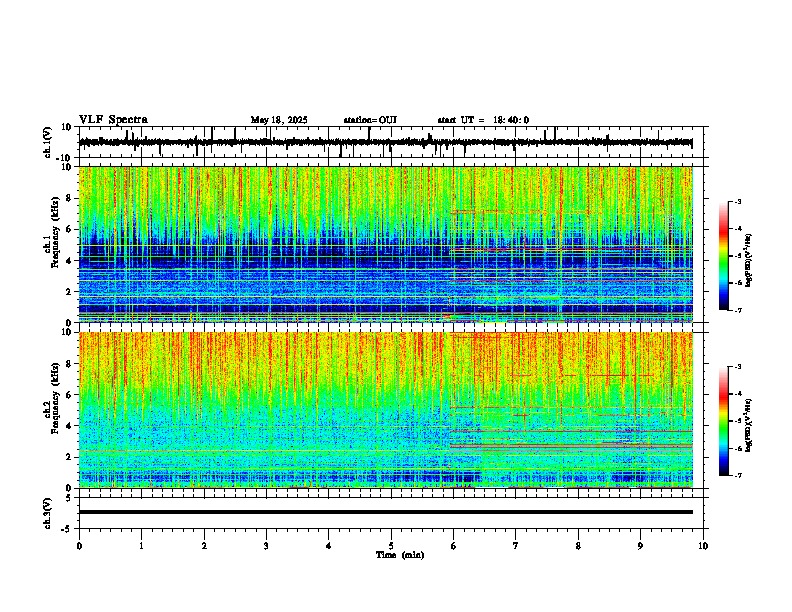Click the ch.2 PSD color bar
Image resolution: width=792 pixels, height=612 pixels.
723,421
